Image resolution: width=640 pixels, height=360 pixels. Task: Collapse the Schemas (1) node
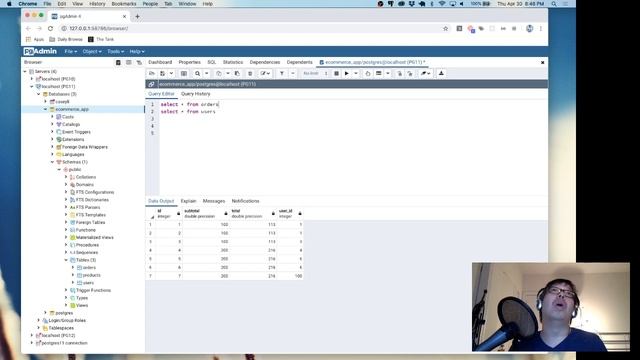click(x=52, y=162)
